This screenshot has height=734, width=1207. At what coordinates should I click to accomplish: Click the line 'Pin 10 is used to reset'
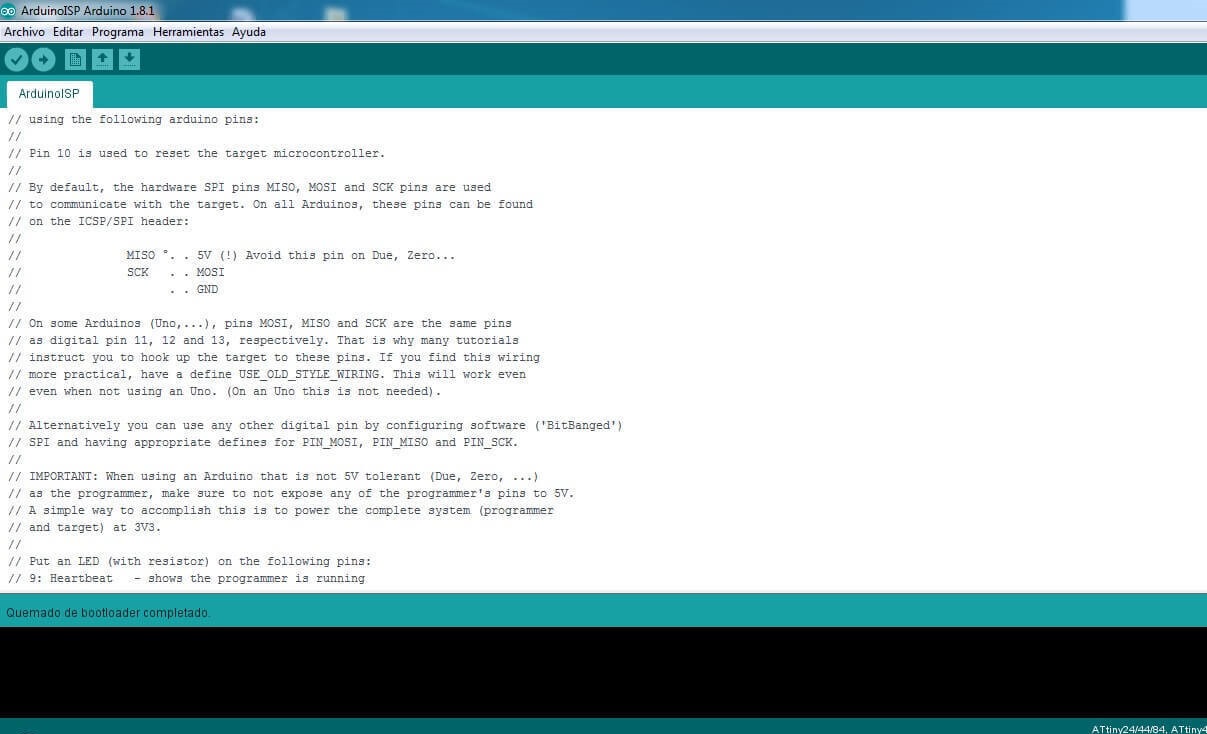pyautogui.click(x=197, y=153)
